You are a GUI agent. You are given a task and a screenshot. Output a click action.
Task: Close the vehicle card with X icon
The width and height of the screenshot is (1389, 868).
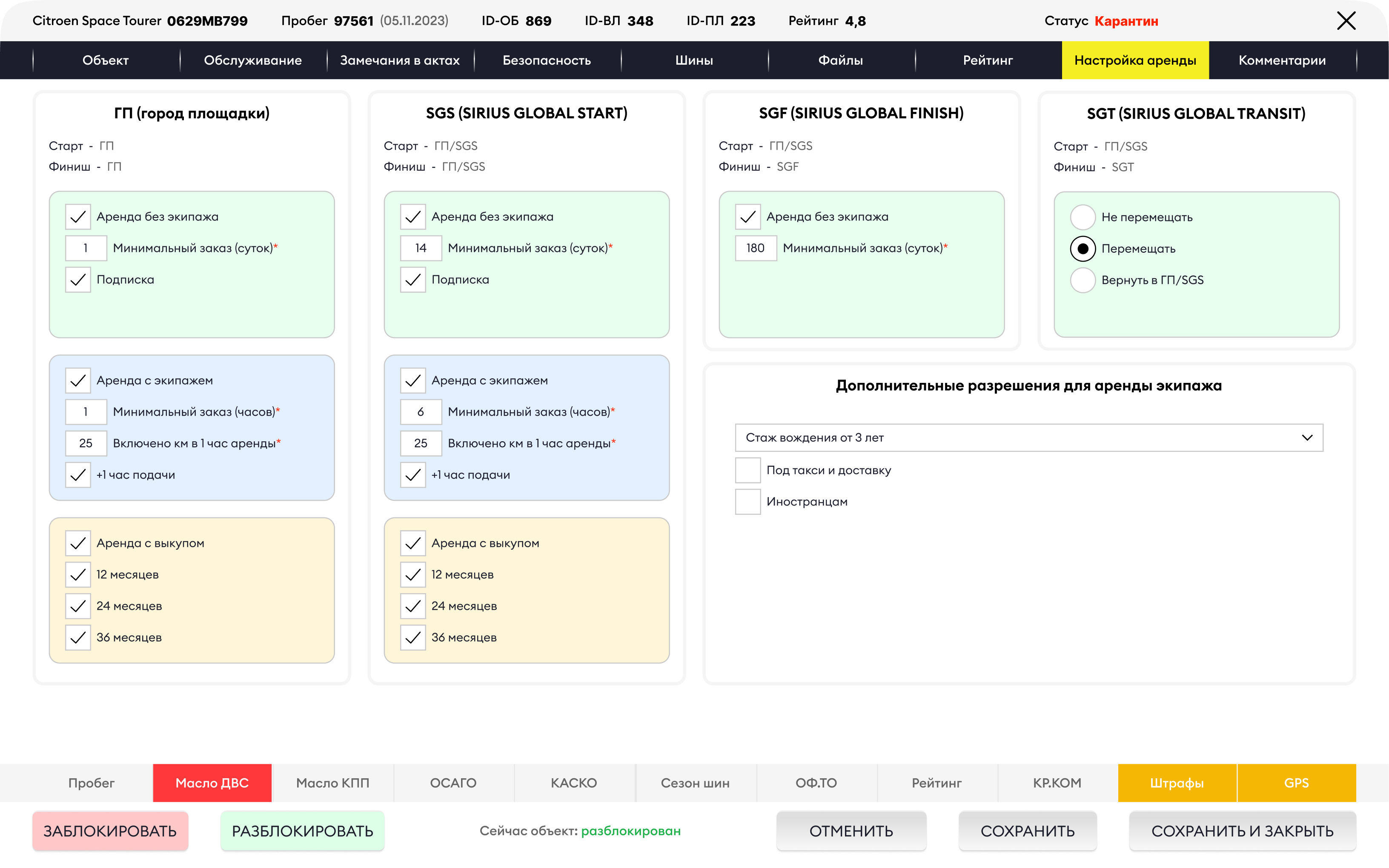[x=1345, y=21]
